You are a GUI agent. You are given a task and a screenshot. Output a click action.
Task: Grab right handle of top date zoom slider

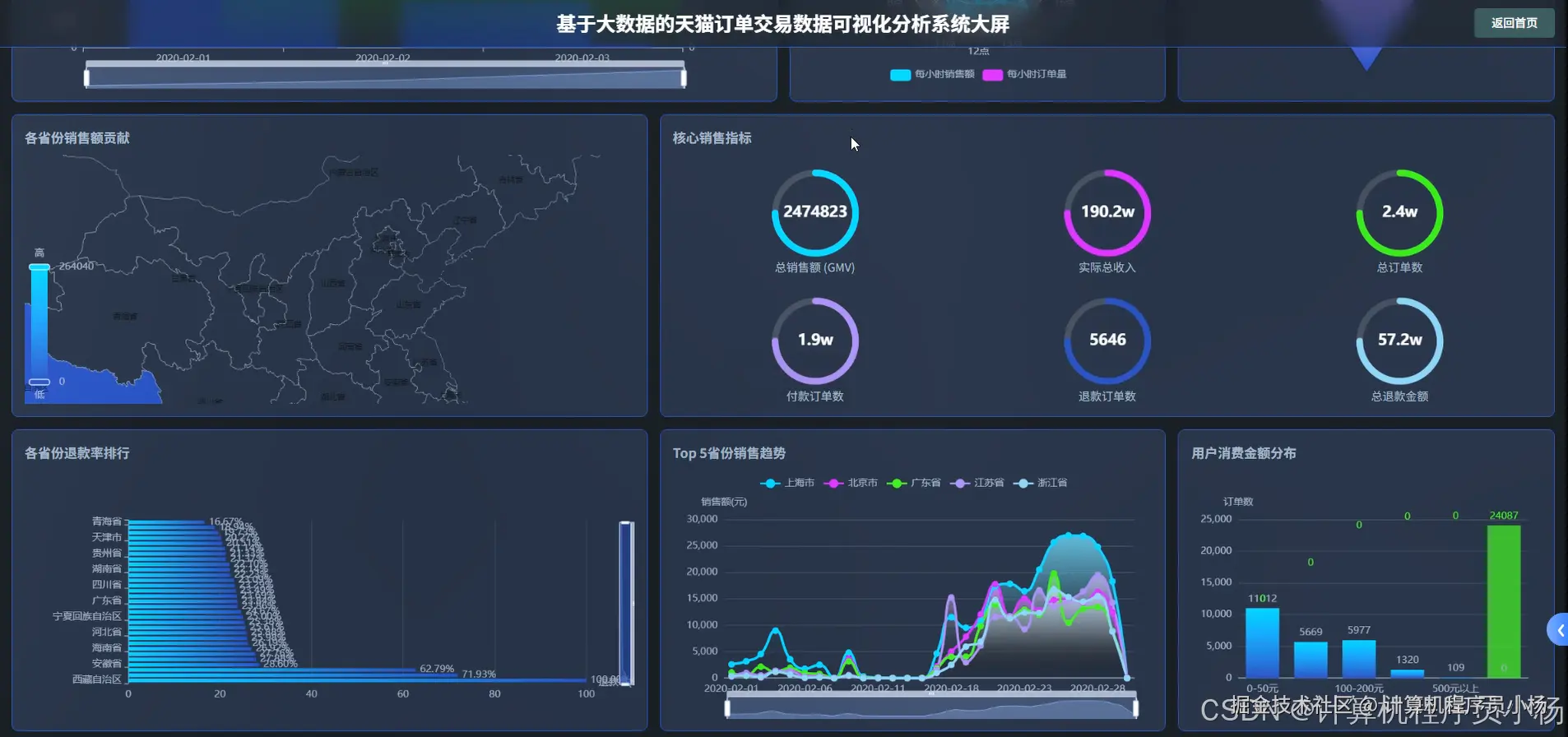coord(684,78)
